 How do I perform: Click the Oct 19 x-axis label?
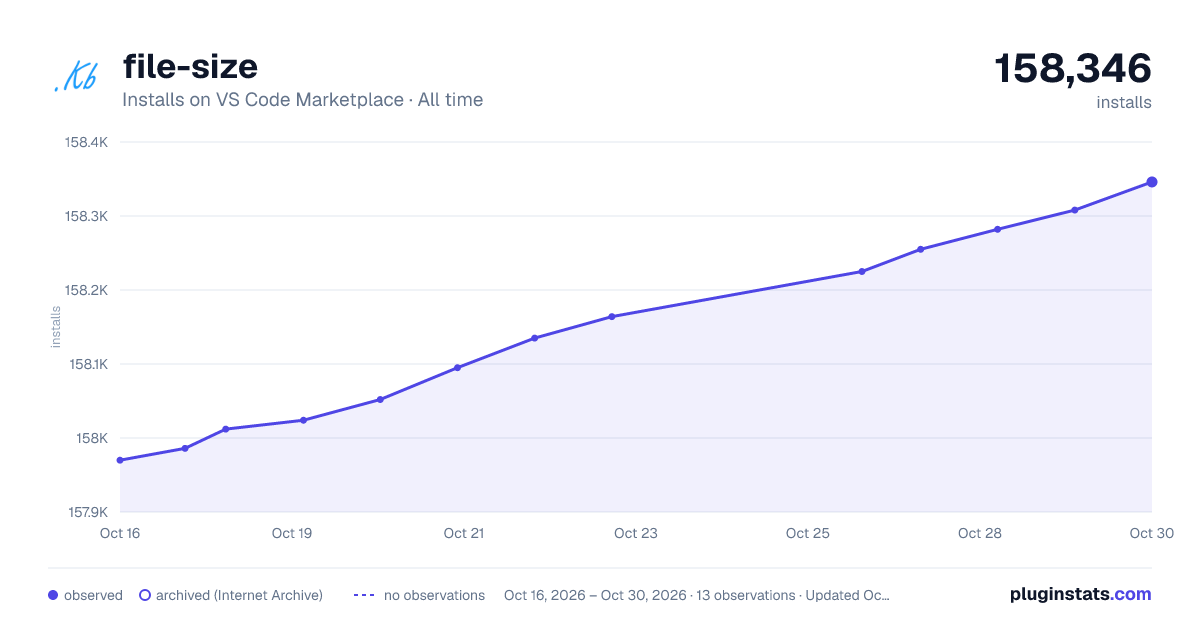click(x=292, y=533)
